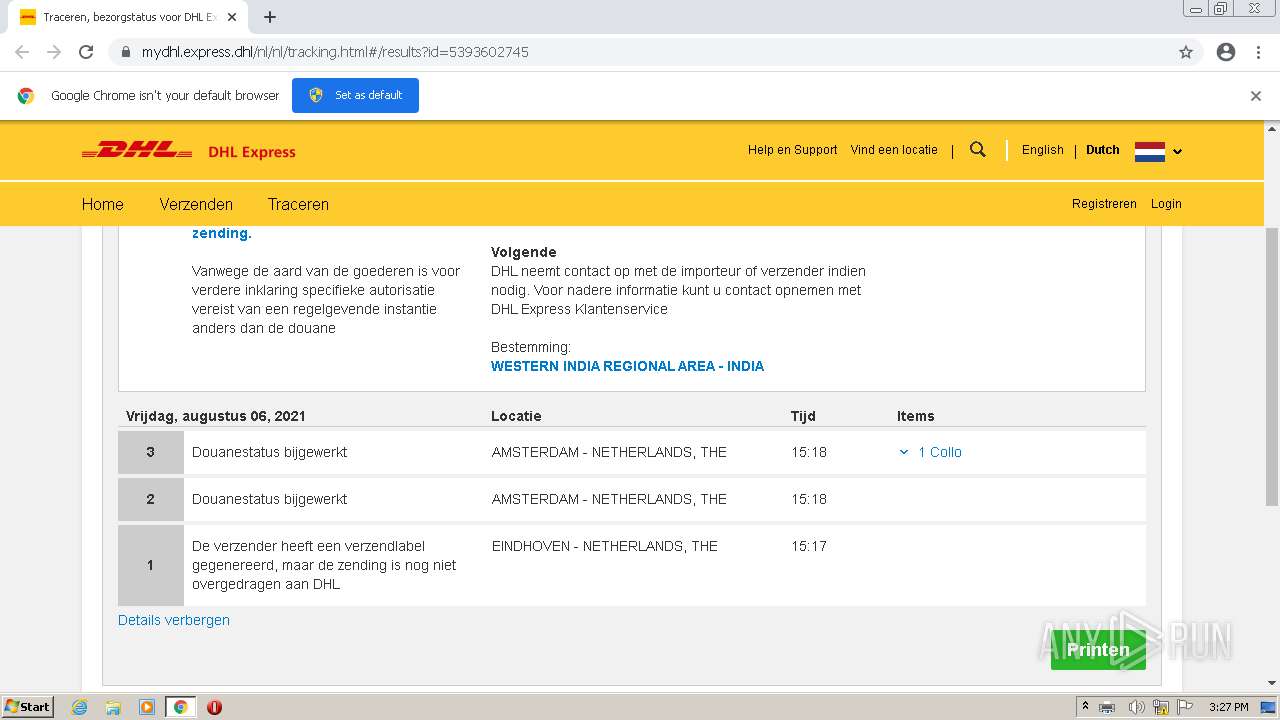Click the label-generated status text, row 1
This screenshot has height=720, width=1280.
324,565
